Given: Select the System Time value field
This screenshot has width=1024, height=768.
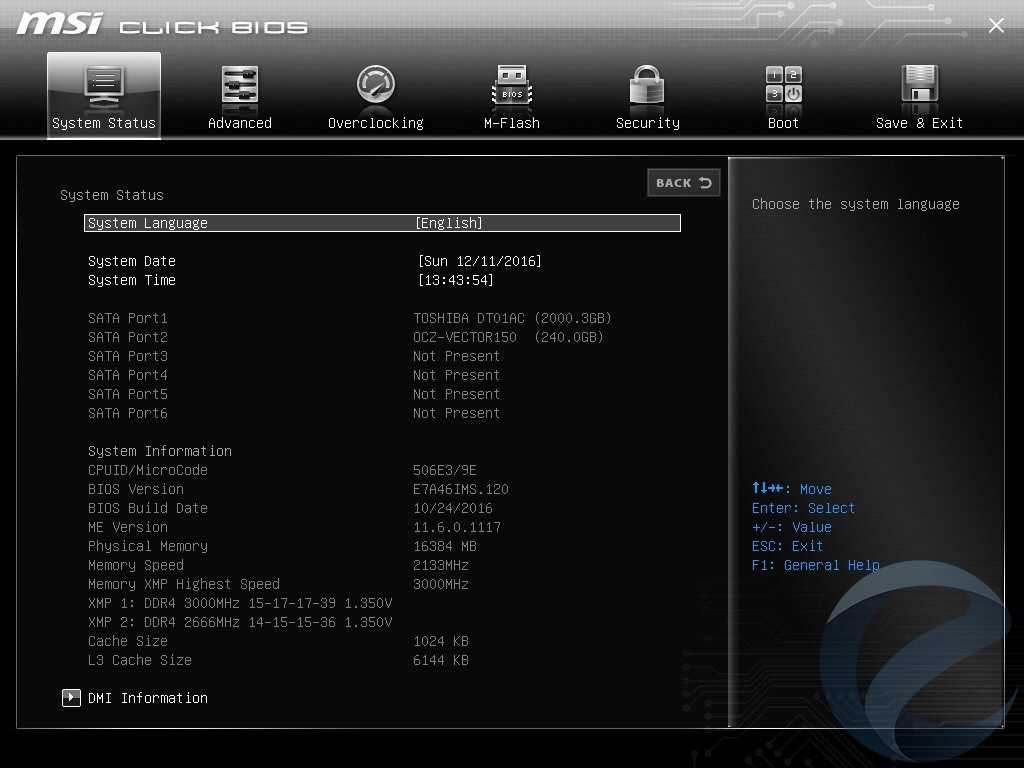Looking at the screenshot, I should coord(456,280).
